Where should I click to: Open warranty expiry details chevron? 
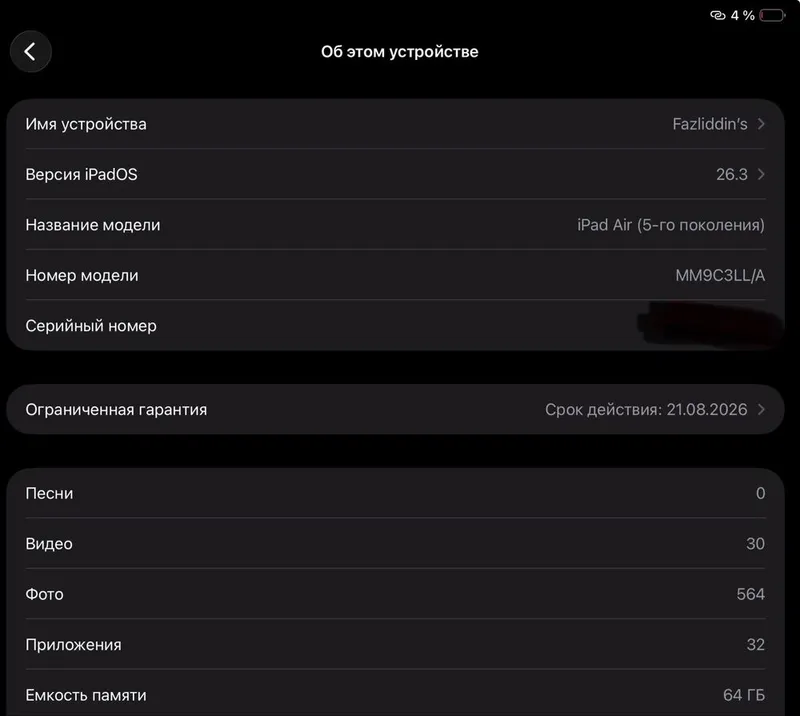point(761,409)
